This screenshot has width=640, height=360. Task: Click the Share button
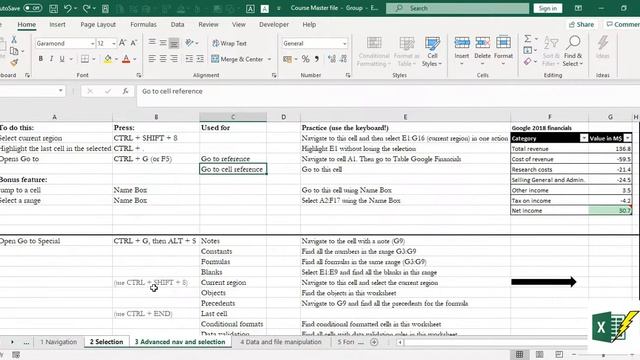pos(581,24)
